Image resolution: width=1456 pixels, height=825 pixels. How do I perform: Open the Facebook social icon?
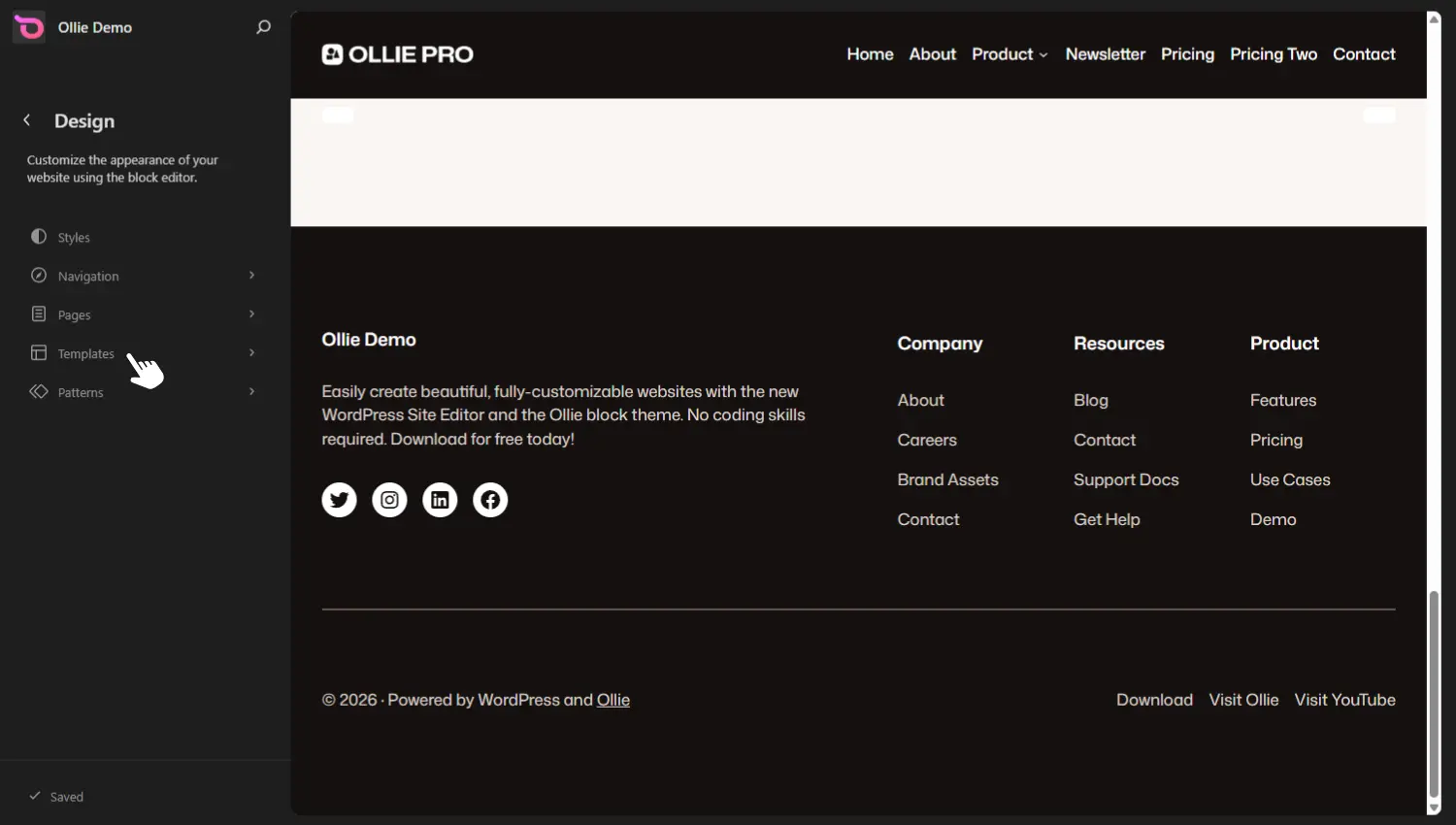coord(490,500)
